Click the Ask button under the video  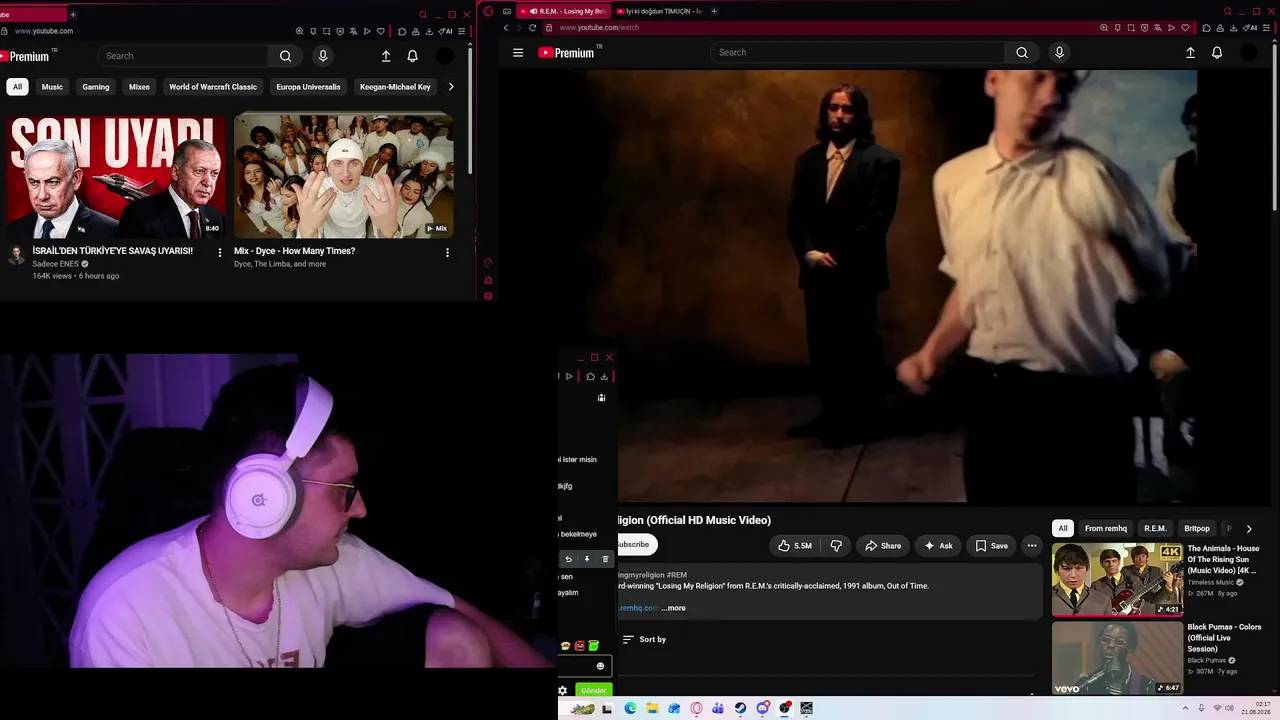coord(938,546)
